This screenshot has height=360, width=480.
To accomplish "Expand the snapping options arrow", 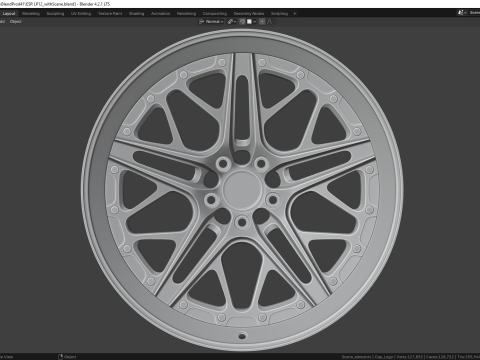I will [x=255, y=22].
